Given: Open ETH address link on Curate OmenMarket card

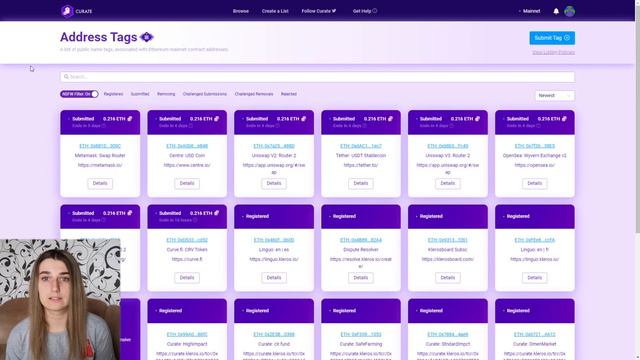Looking at the screenshot, I should 535,334.
